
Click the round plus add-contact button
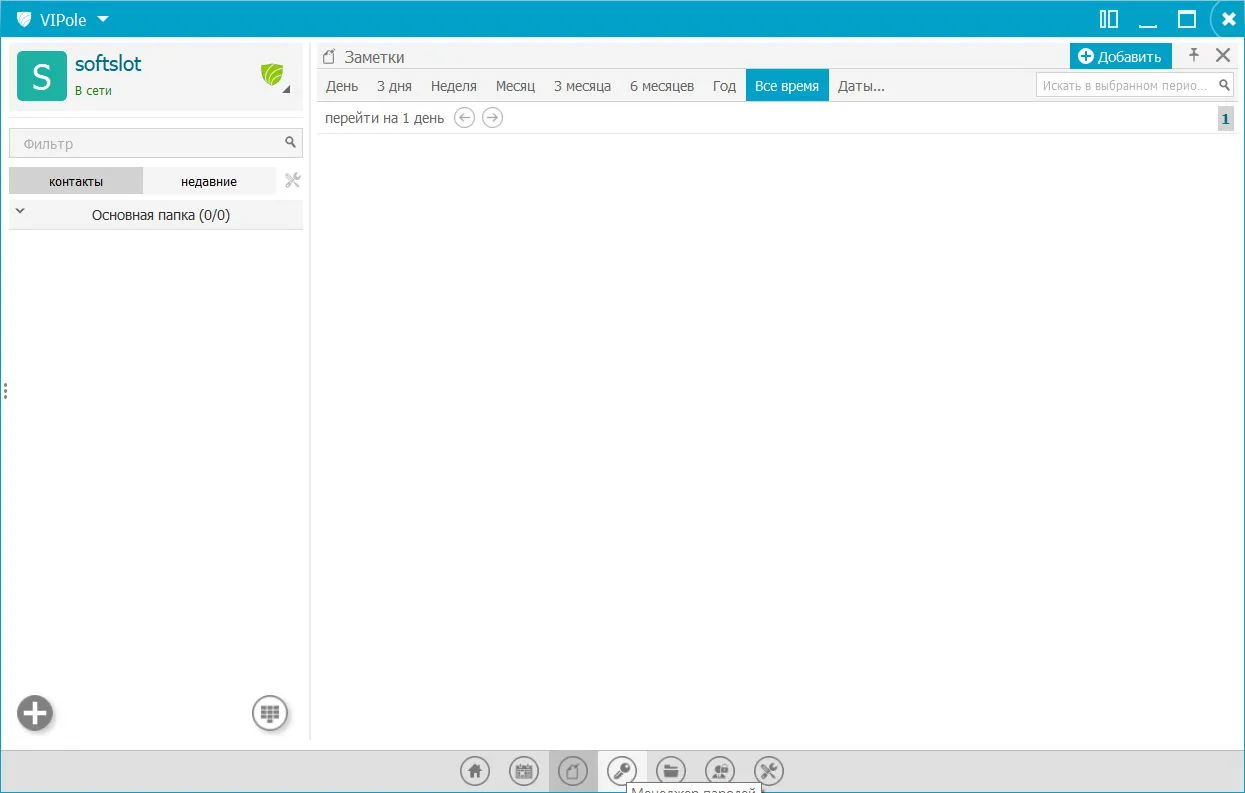point(35,713)
